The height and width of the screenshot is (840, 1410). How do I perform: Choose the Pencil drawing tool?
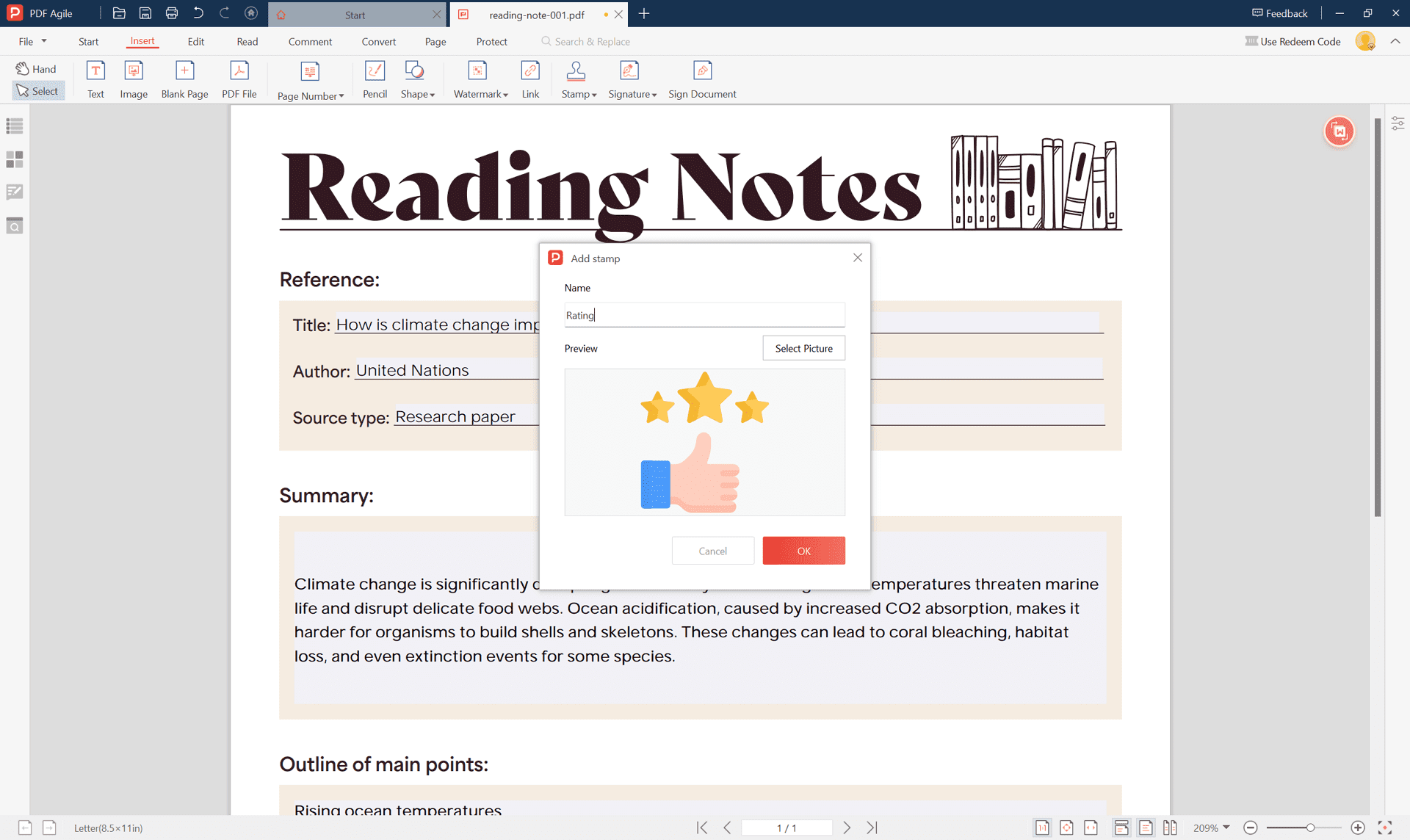pos(375,79)
